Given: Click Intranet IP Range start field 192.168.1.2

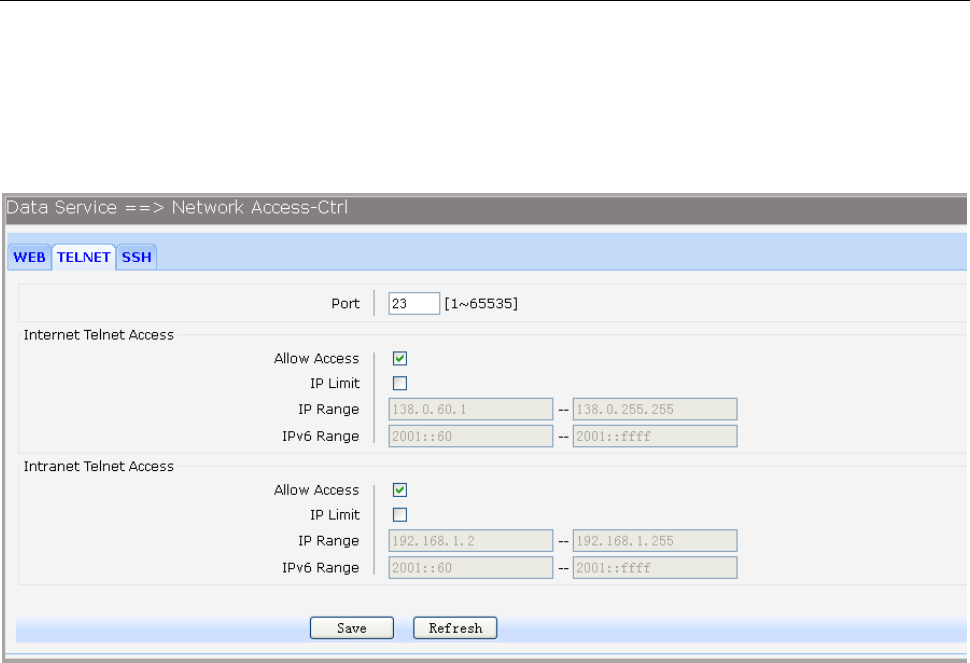Looking at the screenshot, I should tap(471, 541).
